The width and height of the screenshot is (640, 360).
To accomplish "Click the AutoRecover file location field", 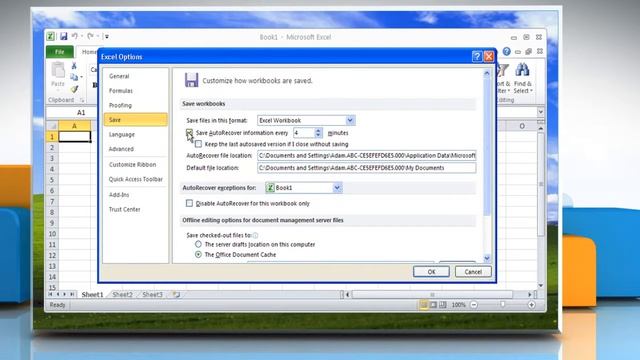I will tap(367, 156).
